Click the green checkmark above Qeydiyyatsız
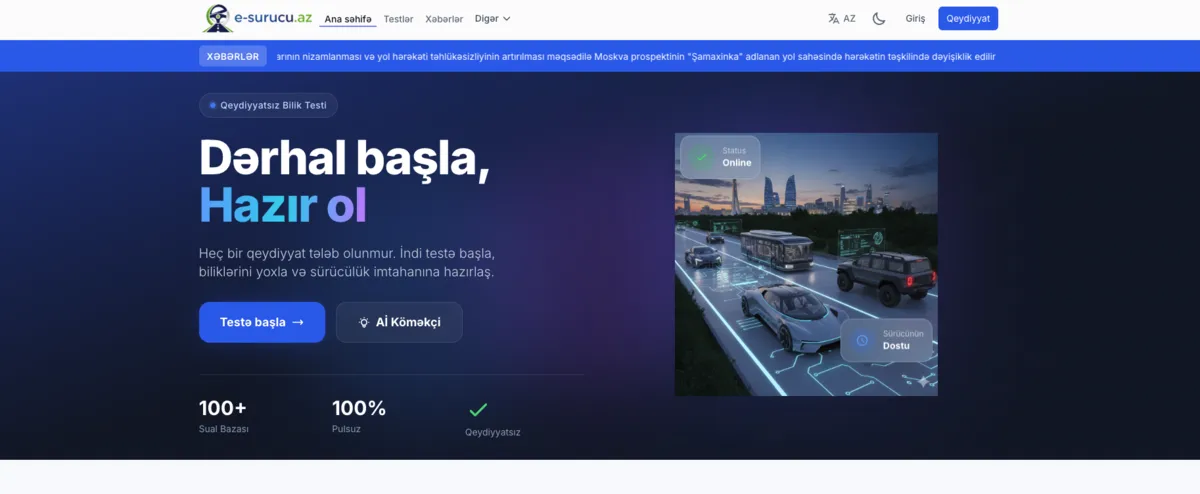Screen dimensions: 1200x494 479,409
